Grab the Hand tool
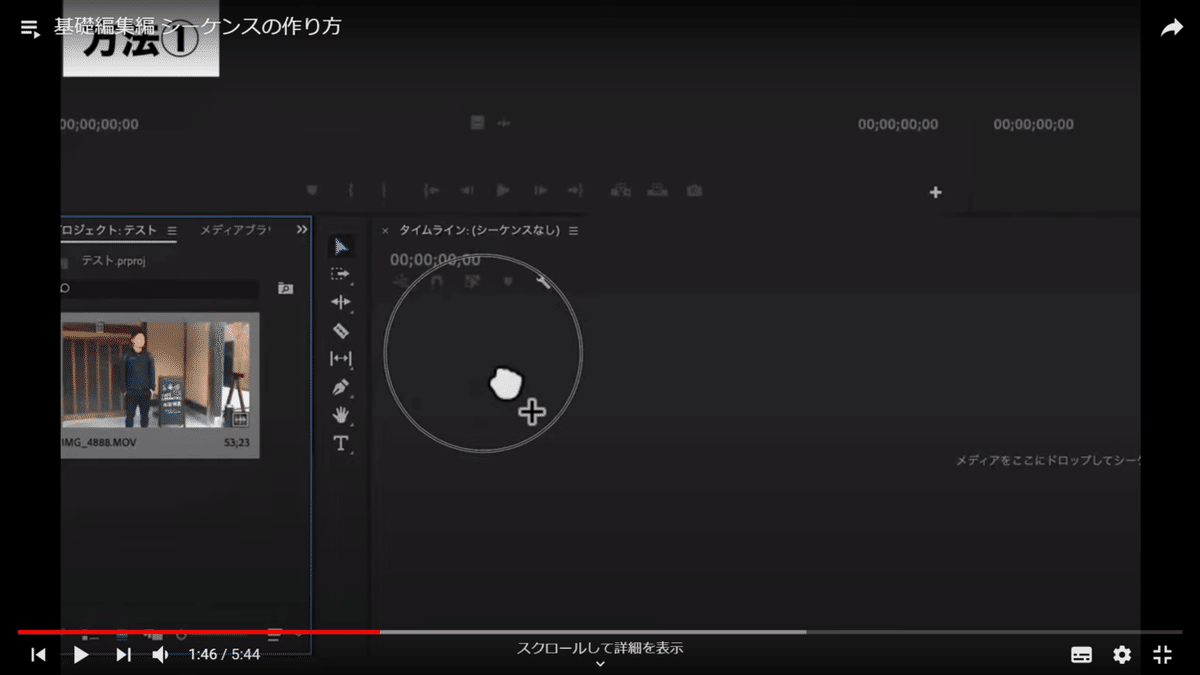 (340, 415)
